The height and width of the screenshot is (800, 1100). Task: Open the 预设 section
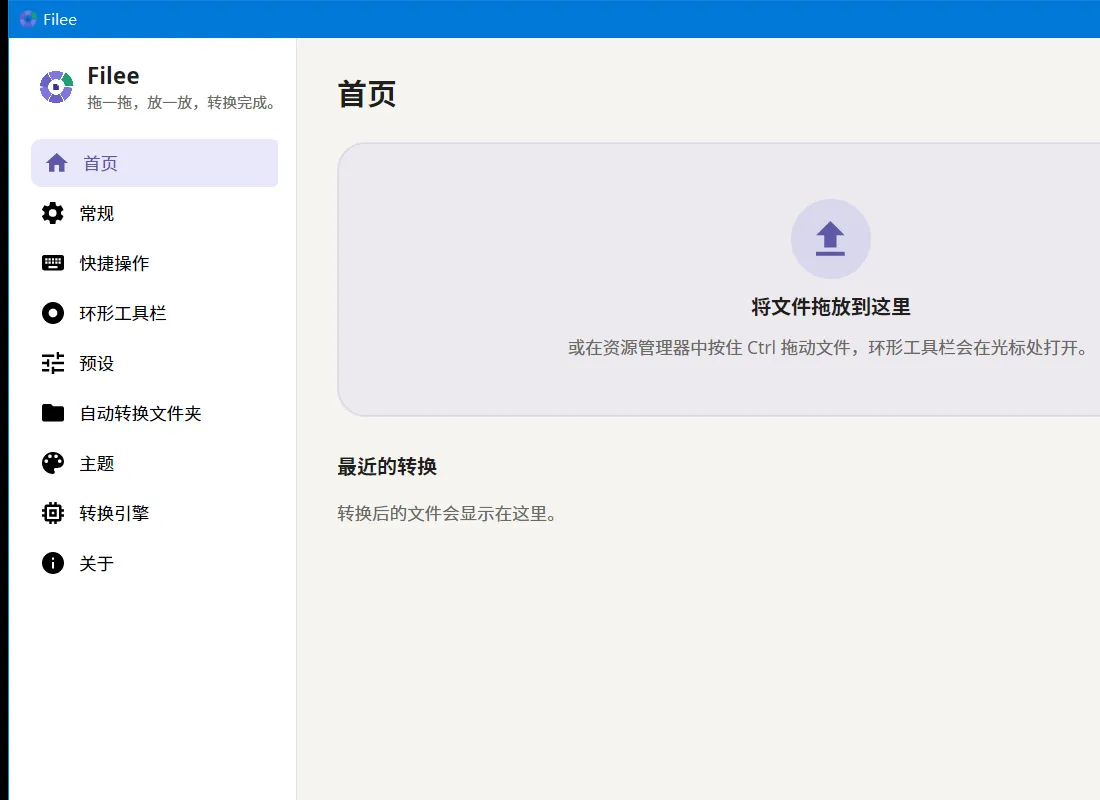[x=154, y=363]
